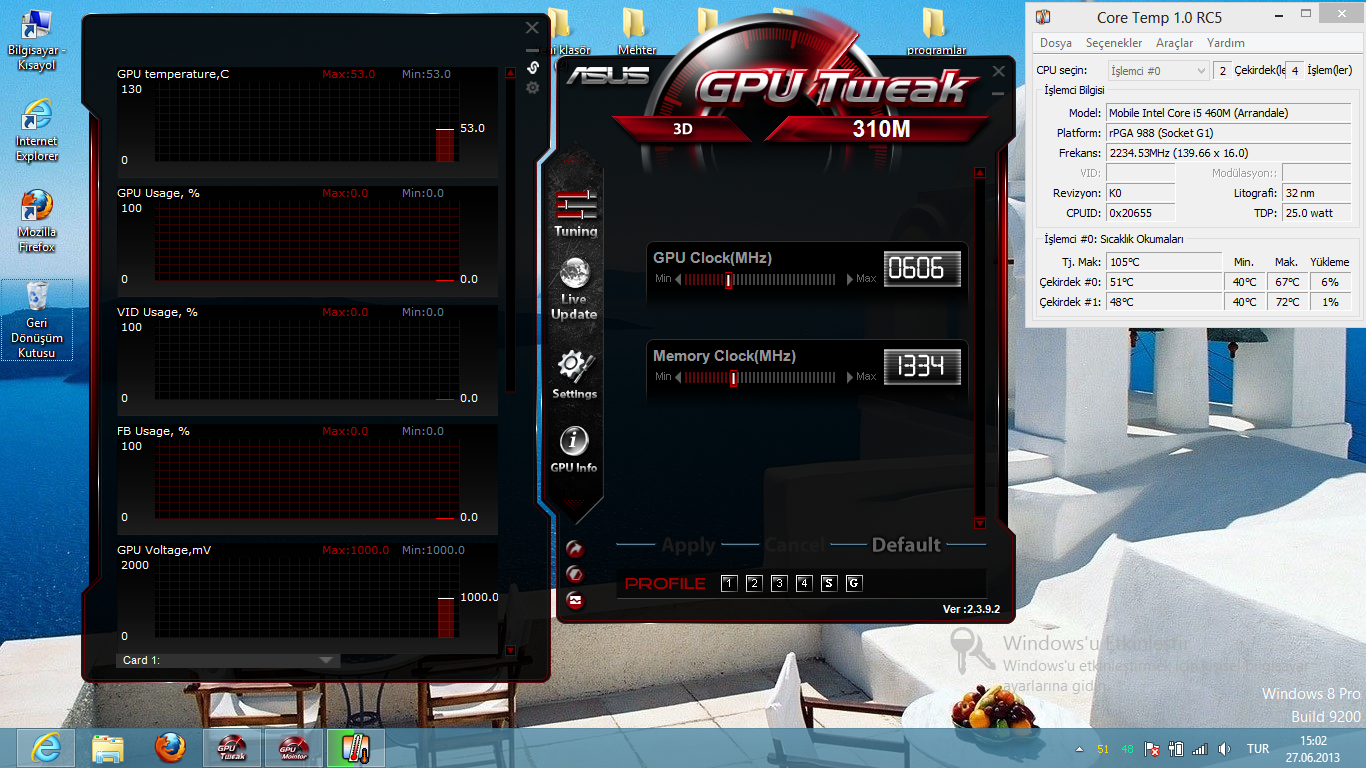Click the Apply button
Screen dimensions: 1366x768
[x=688, y=545]
